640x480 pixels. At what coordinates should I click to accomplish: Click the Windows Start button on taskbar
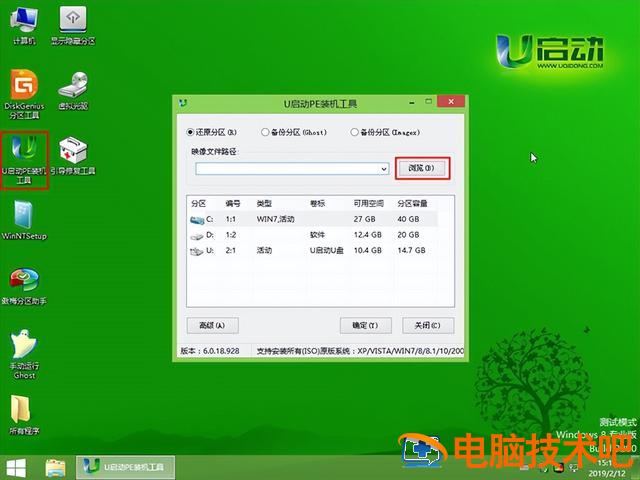click(17, 467)
